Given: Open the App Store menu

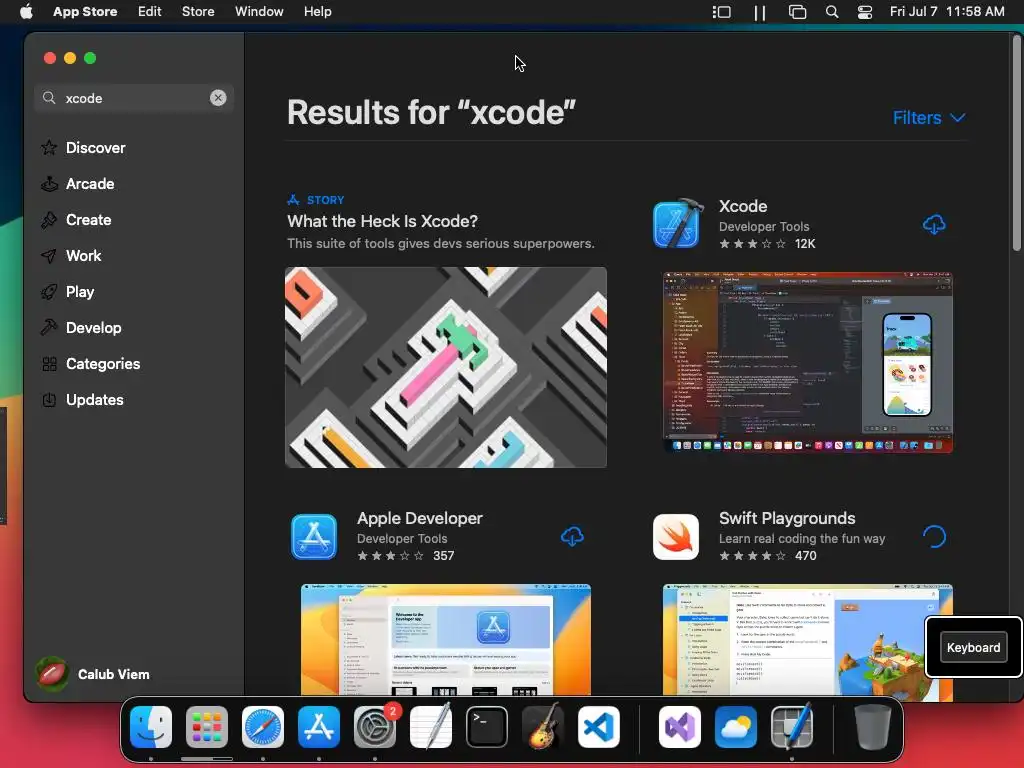Looking at the screenshot, I should click(x=85, y=11).
